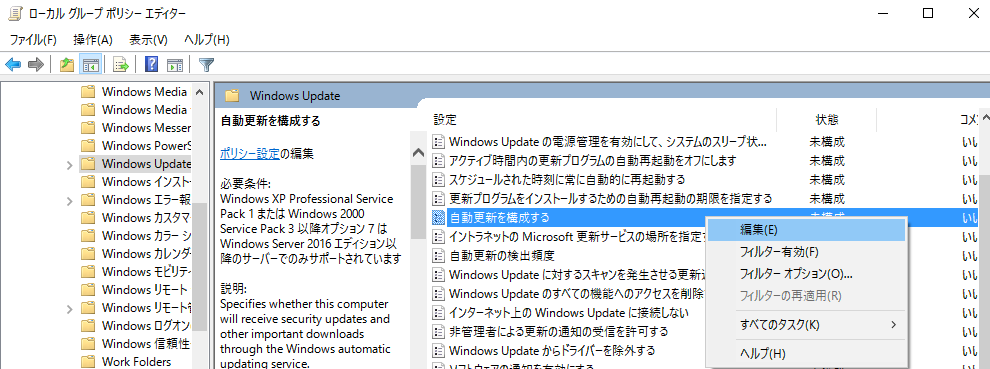Select the Windows インスト tree item
990x369 pixels.
click(146, 182)
